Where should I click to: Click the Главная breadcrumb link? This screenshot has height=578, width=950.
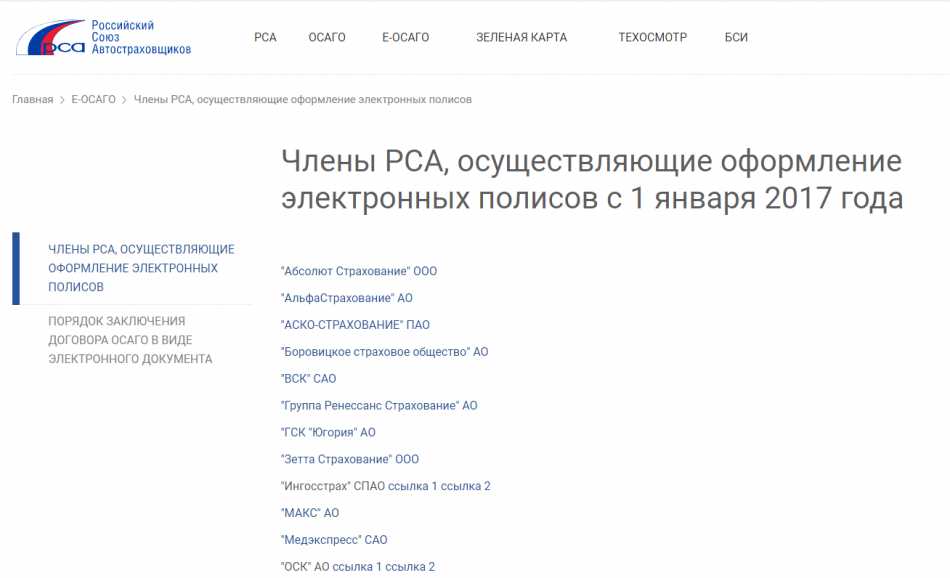click(x=33, y=100)
